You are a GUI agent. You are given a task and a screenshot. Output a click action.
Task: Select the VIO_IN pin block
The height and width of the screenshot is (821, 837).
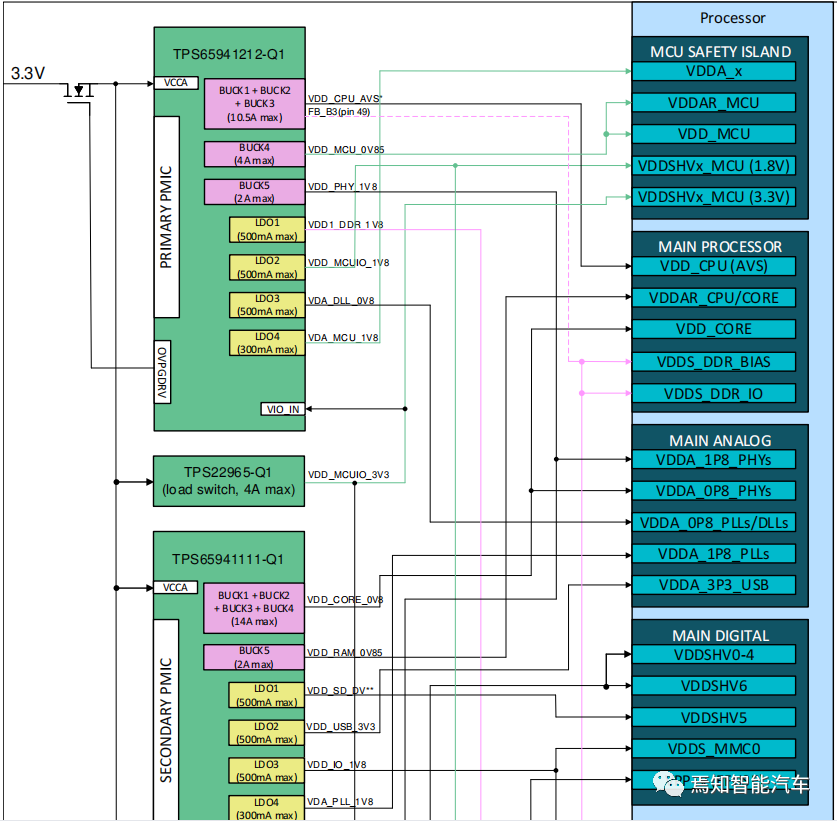coord(281,409)
